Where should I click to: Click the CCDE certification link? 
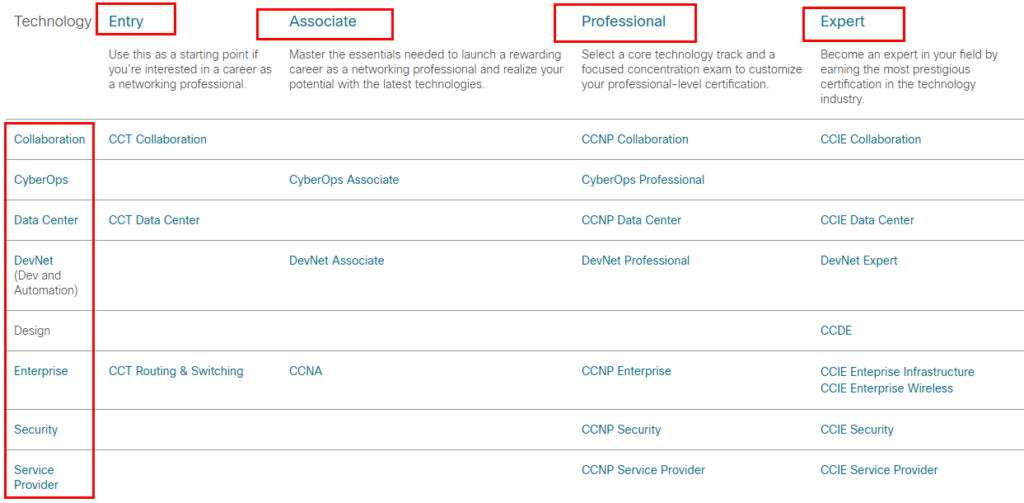[x=836, y=330]
